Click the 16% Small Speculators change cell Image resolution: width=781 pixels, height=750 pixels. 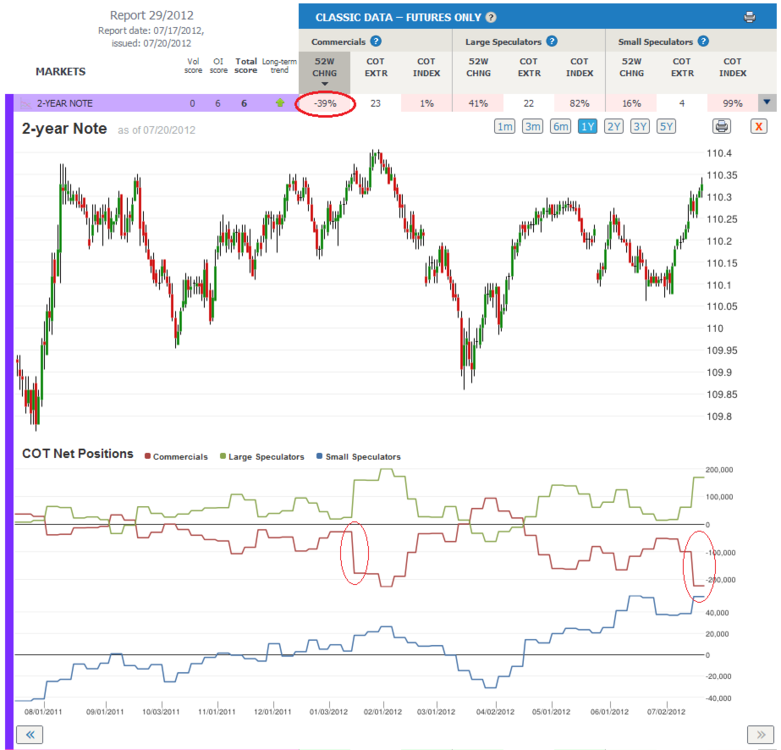[631, 104]
